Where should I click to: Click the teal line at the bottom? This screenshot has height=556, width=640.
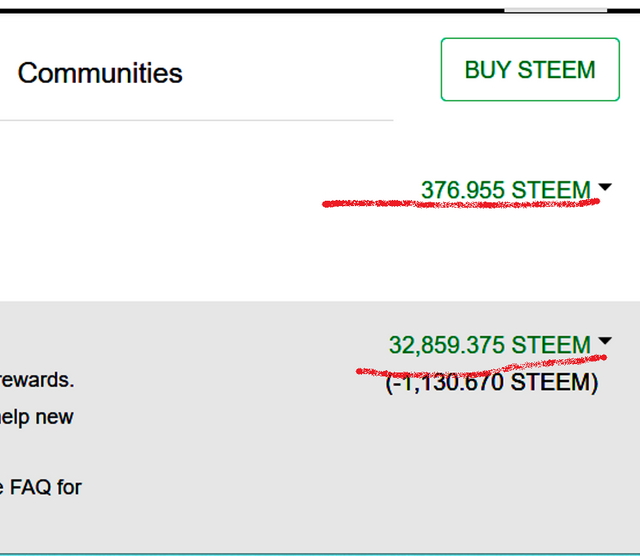coord(320,554)
